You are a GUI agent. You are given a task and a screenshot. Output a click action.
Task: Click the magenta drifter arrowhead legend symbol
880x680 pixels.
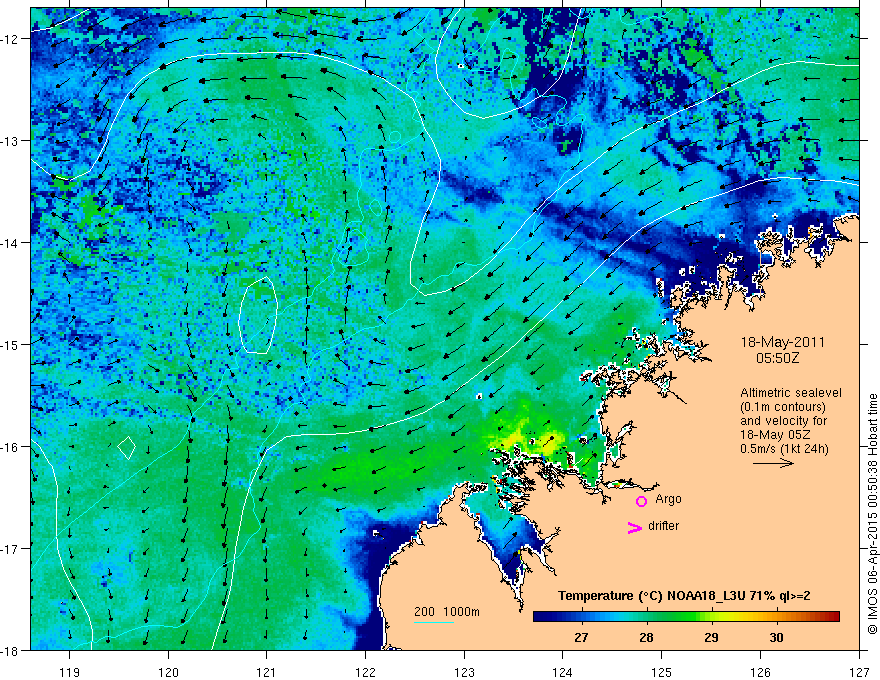[x=634, y=527]
